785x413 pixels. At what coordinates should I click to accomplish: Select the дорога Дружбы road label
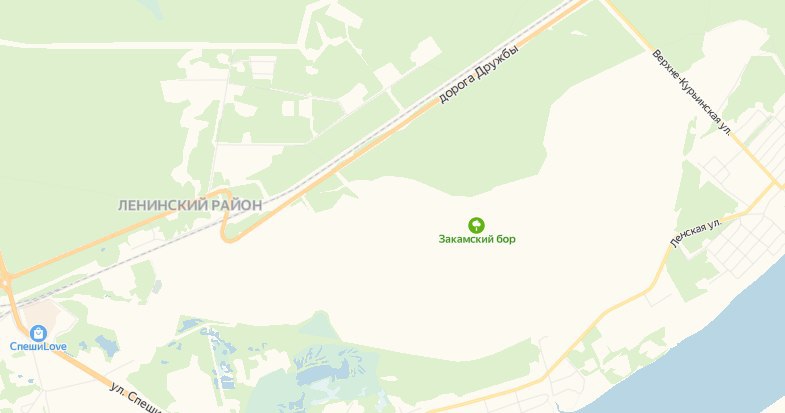click(478, 74)
